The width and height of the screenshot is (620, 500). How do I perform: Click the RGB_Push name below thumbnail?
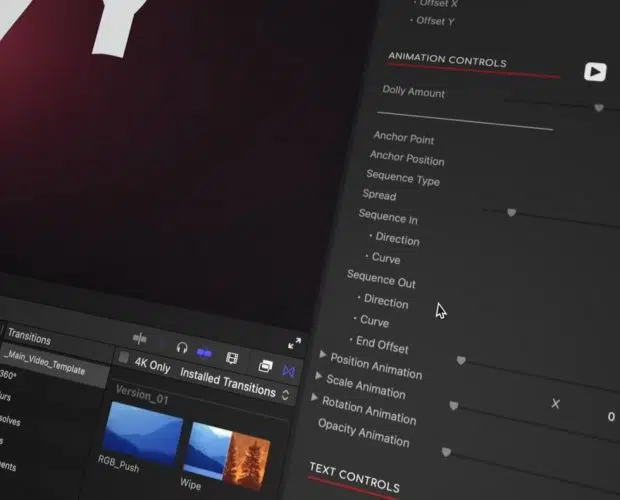pos(119,464)
